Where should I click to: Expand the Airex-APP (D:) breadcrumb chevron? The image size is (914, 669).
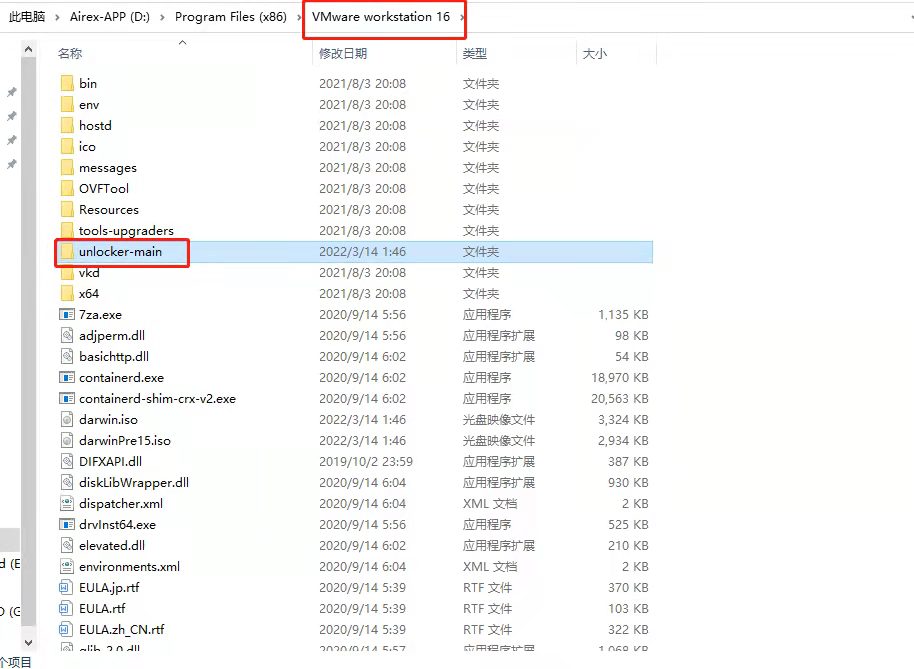tap(162, 17)
